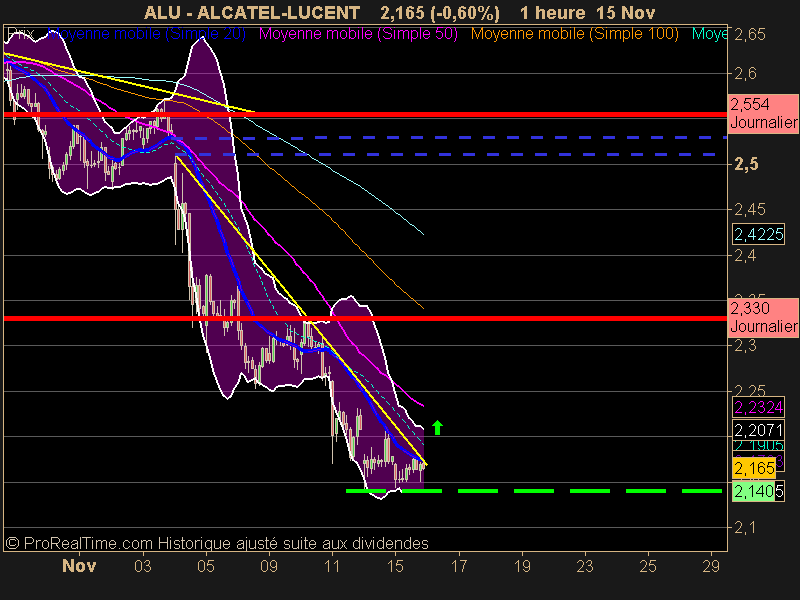
Task: Click the 2,3 price axis label
Action: pos(745,345)
